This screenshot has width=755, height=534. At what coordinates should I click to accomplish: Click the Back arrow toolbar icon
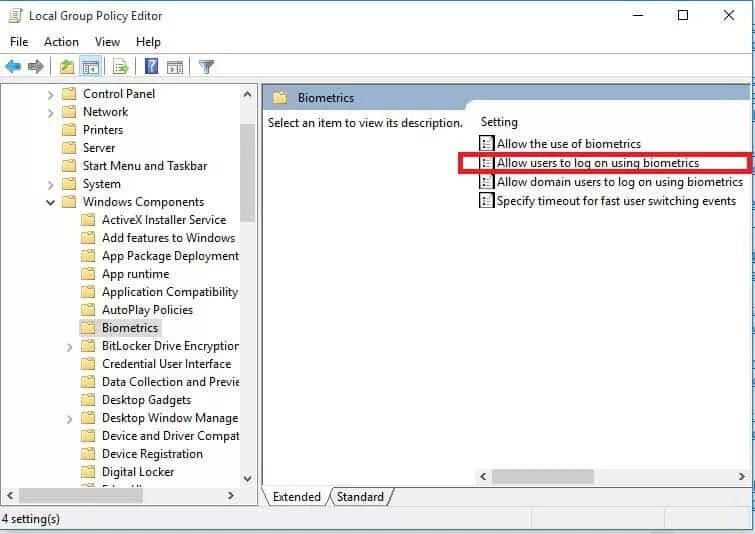(x=13, y=66)
